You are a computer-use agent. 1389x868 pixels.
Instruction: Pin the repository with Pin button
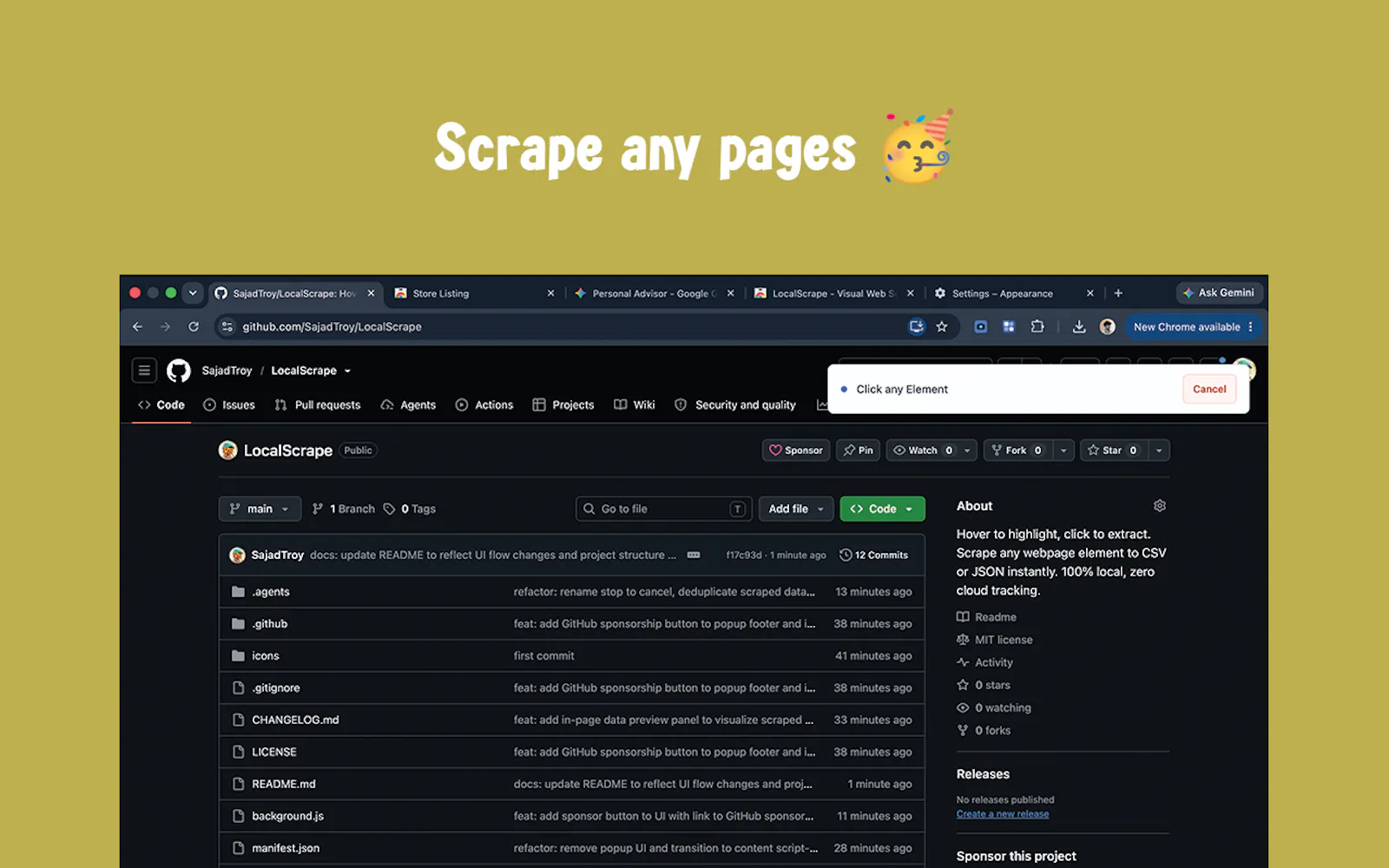tap(859, 450)
